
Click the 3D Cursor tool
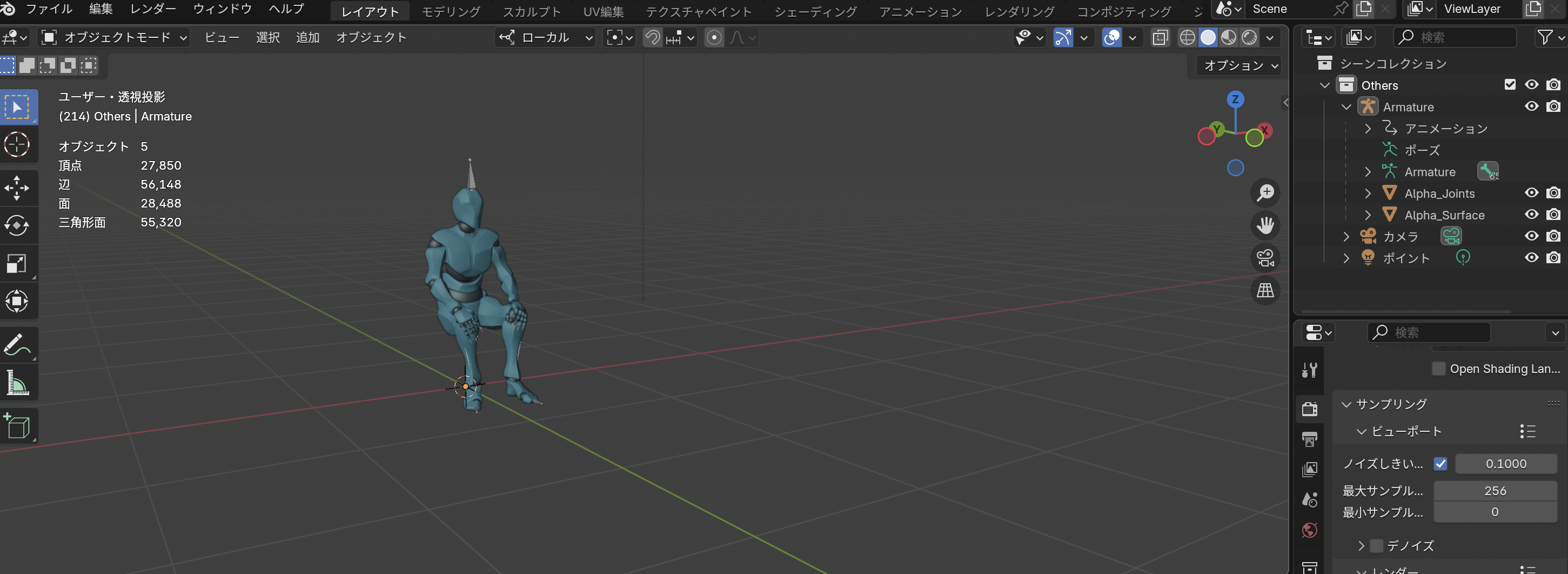(x=16, y=145)
